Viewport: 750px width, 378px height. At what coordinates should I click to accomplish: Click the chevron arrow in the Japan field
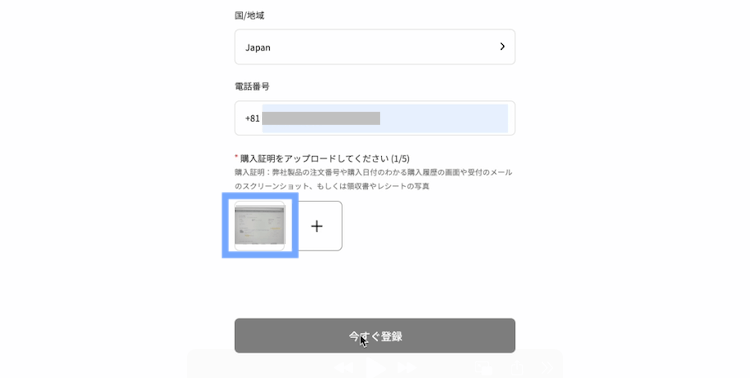502,46
